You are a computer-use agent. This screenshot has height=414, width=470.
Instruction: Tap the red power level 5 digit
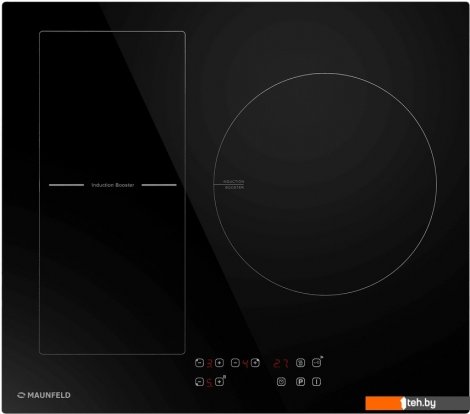[x=209, y=382]
